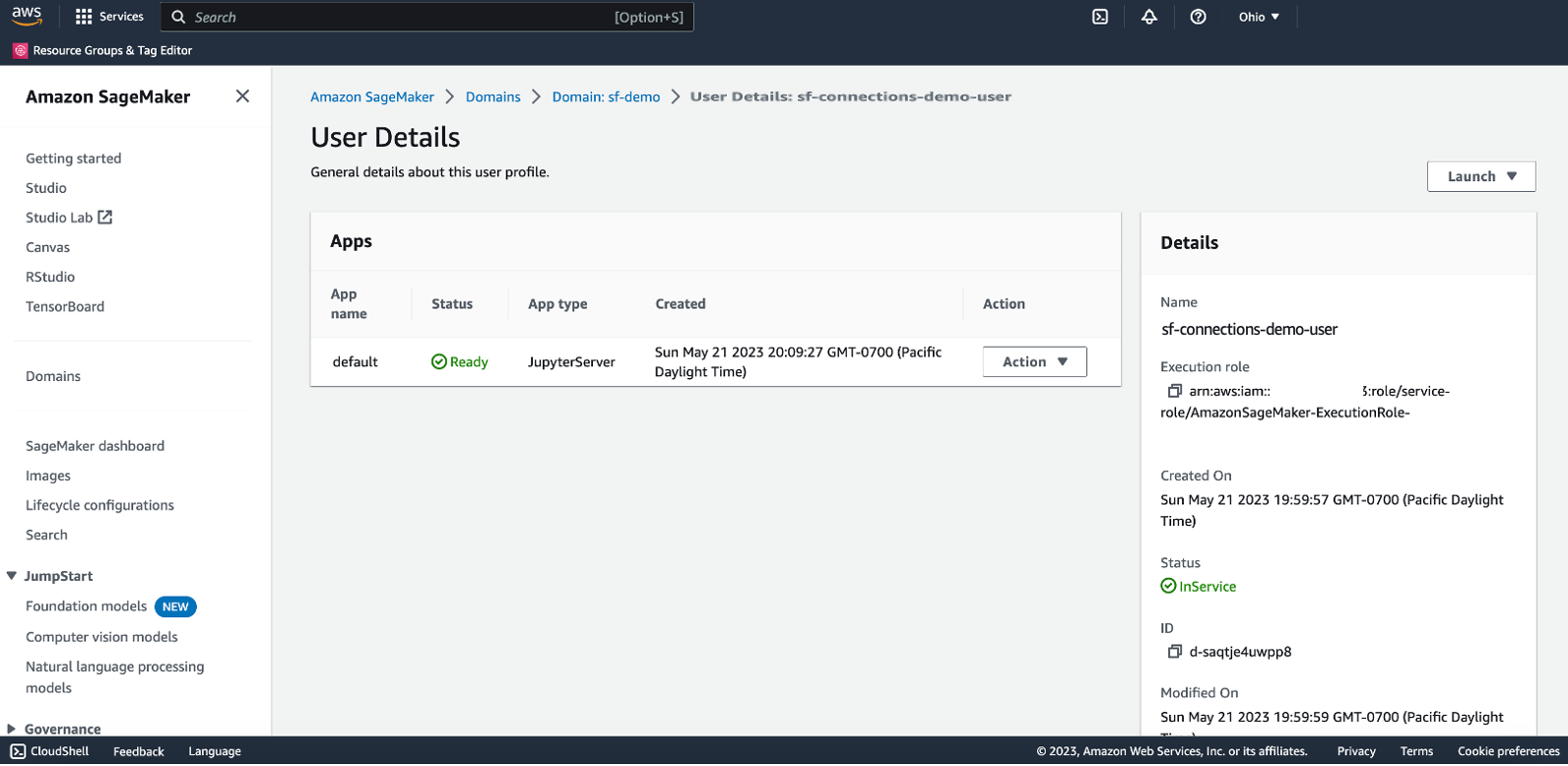Screen dimensions: 1568x766
Task: Click the Amazon SageMaker sidebar title
Action: tap(108, 96)
